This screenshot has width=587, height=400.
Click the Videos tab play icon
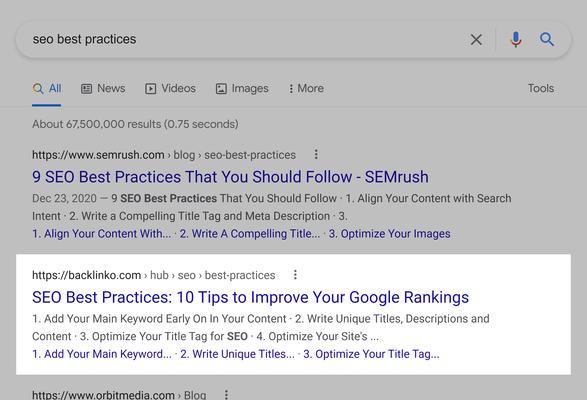(x=150, y=89)
